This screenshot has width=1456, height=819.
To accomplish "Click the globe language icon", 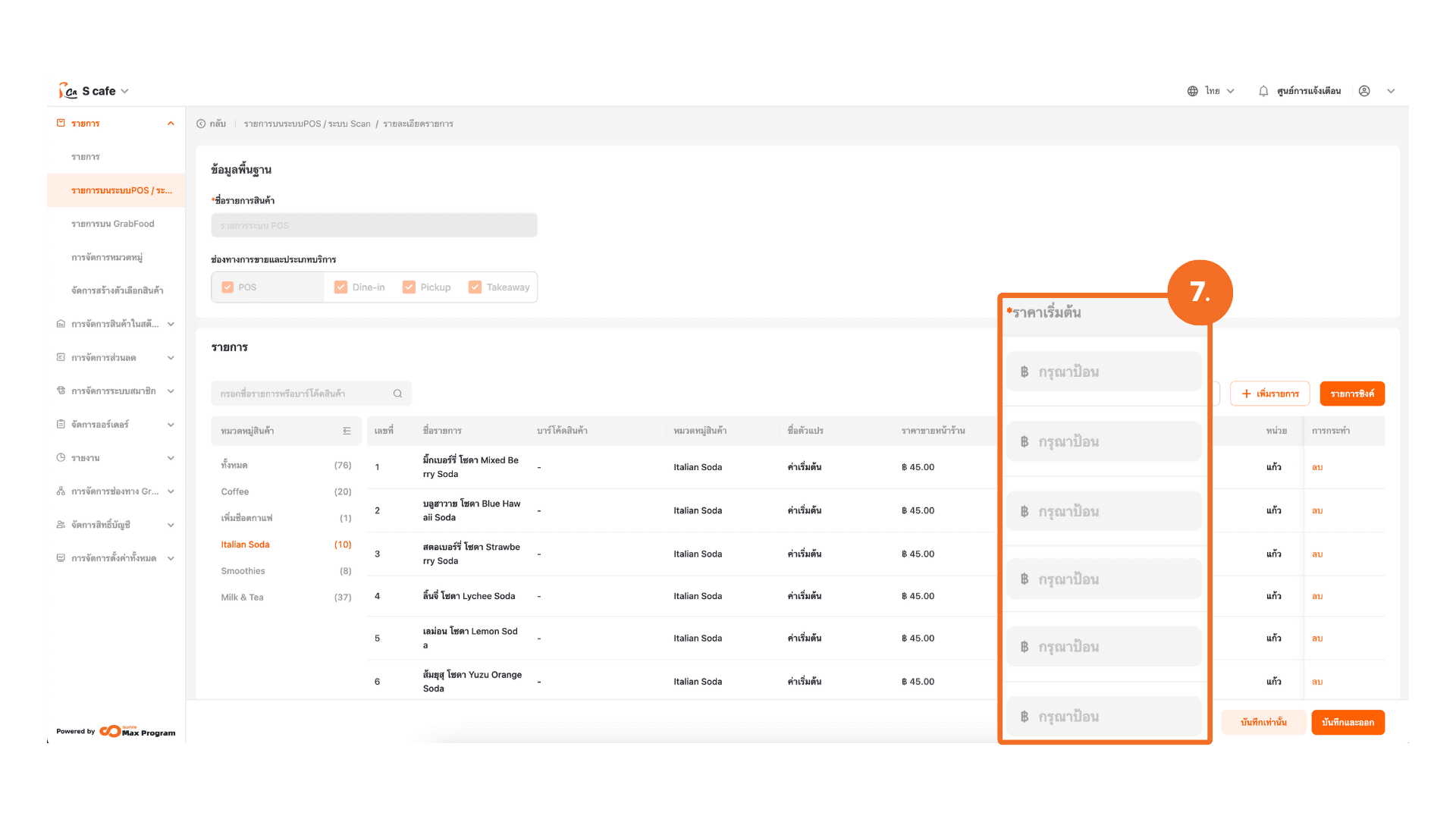I will (1193, 91).
